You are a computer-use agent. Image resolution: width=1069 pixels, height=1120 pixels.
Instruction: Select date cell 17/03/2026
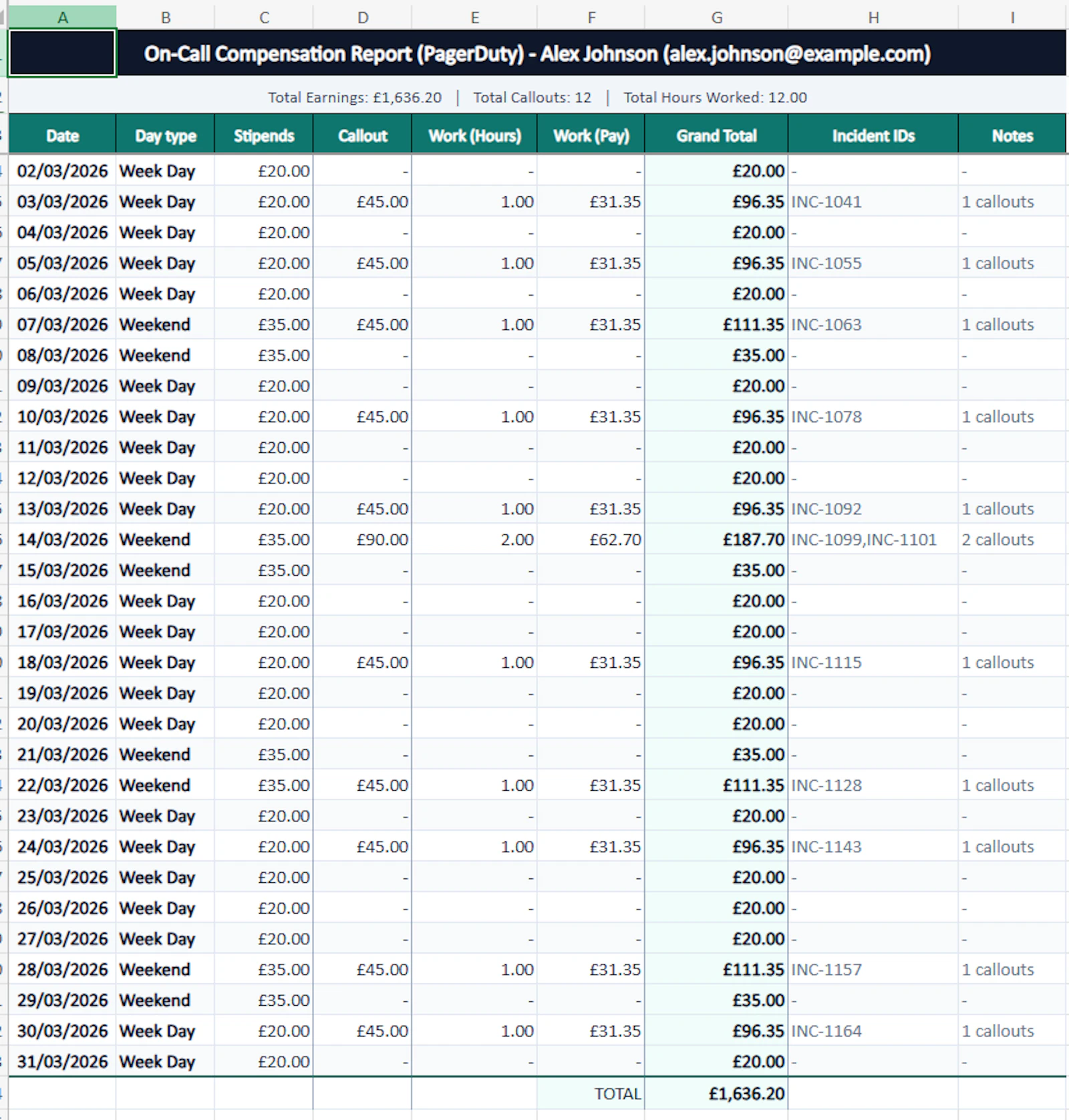point(62,632)
